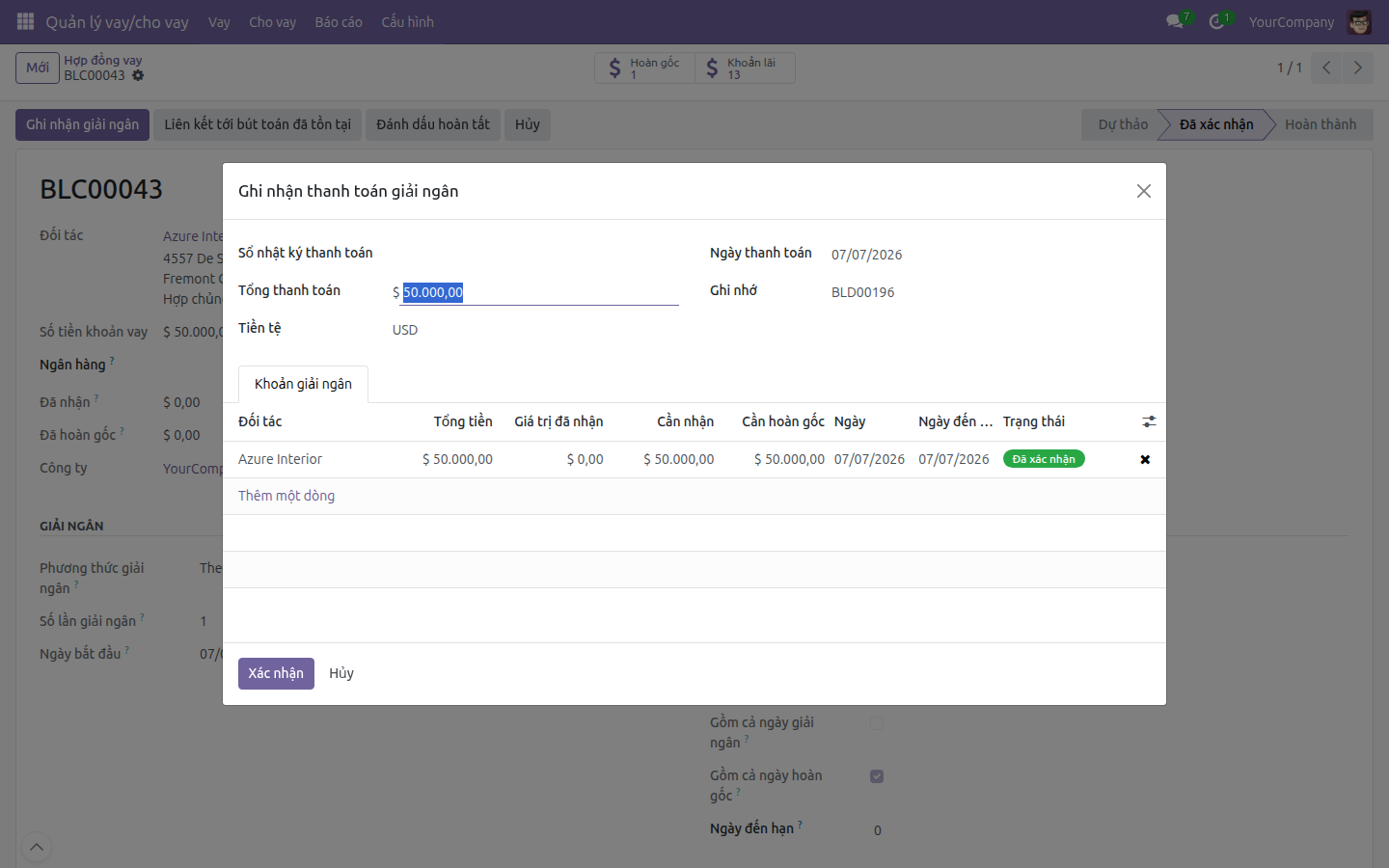Open the chat messages icon in navbar
The width and height of the screenshot is (1389, 868).
[1175, 21]
